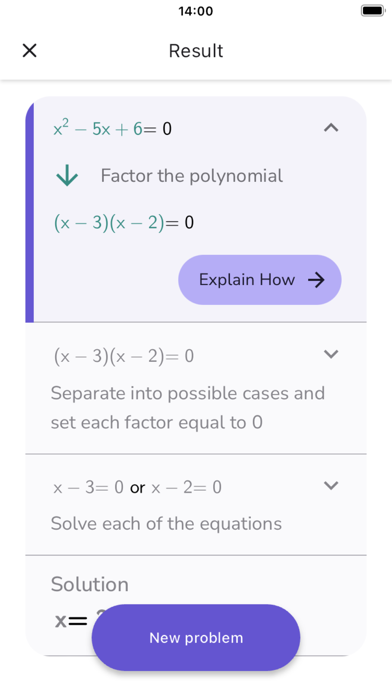The height and width of the screenshot is (696, 392).
Task: Tap the Solution heading
Action: pyautogui.click(x=90, y=584)
